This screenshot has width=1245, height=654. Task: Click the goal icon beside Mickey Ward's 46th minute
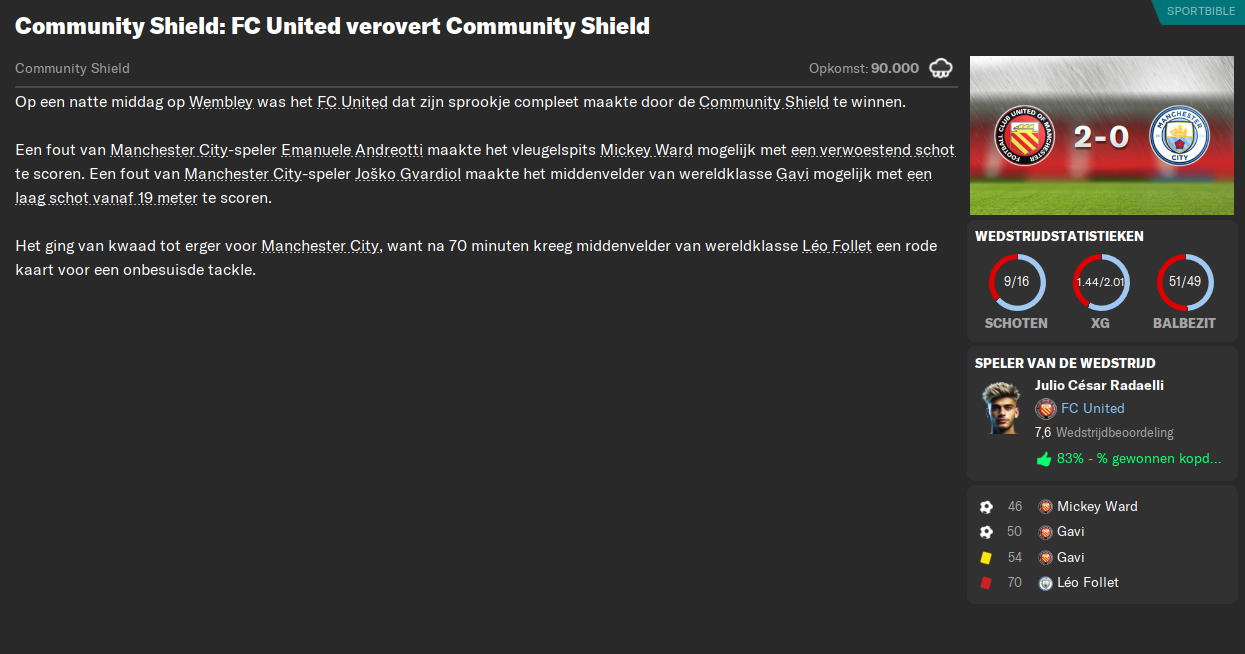[x=986, y=506]
